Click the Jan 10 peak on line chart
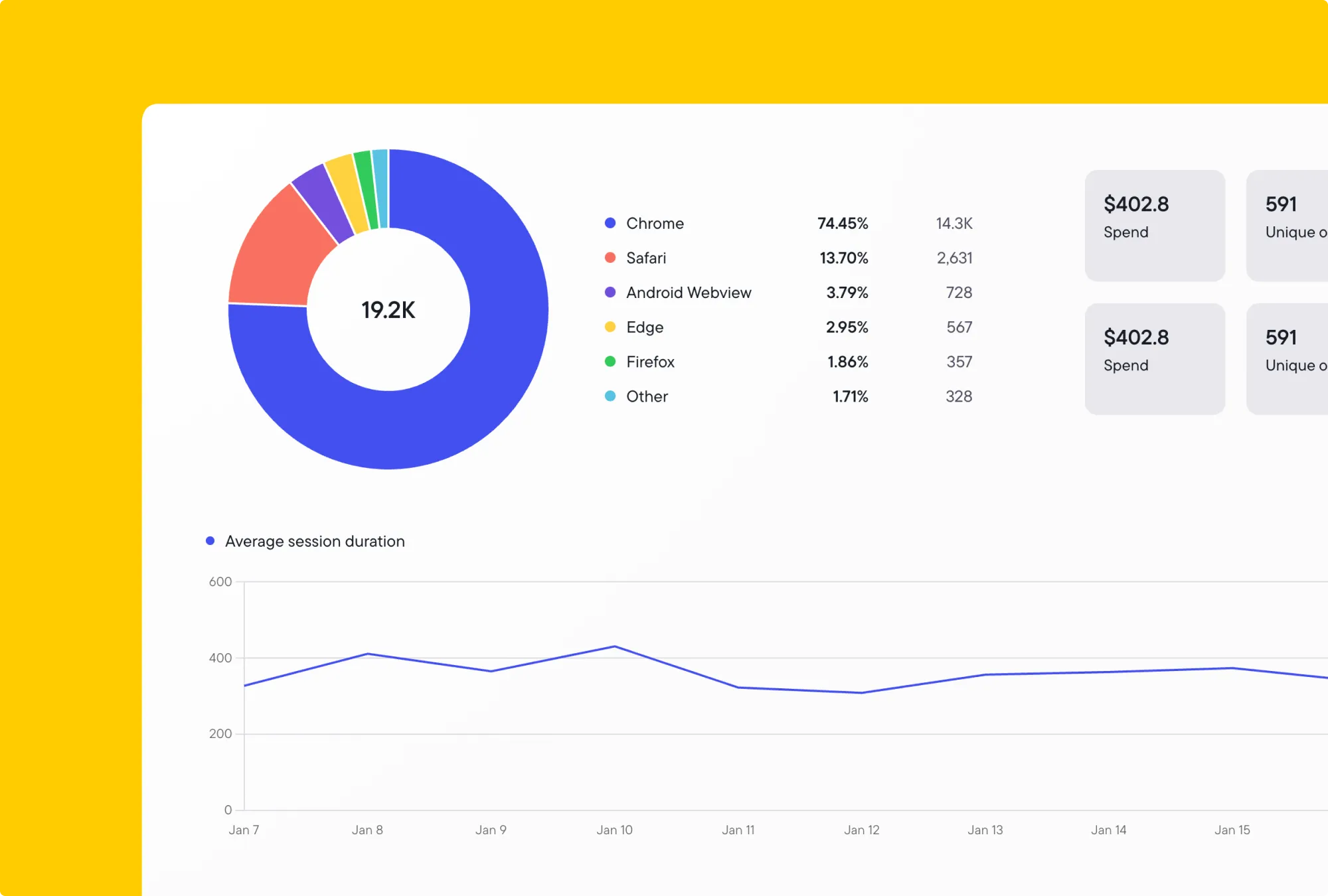 pos(615,646)
